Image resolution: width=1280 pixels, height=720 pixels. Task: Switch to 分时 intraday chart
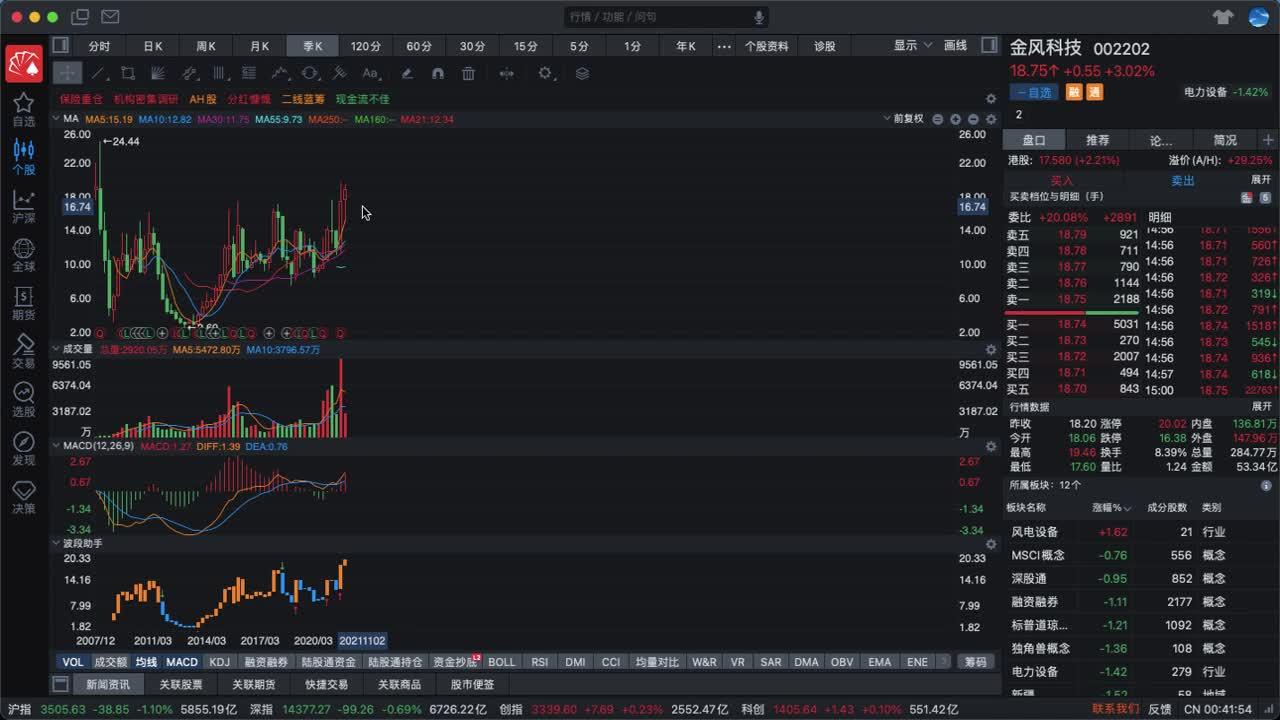point(99,46)
